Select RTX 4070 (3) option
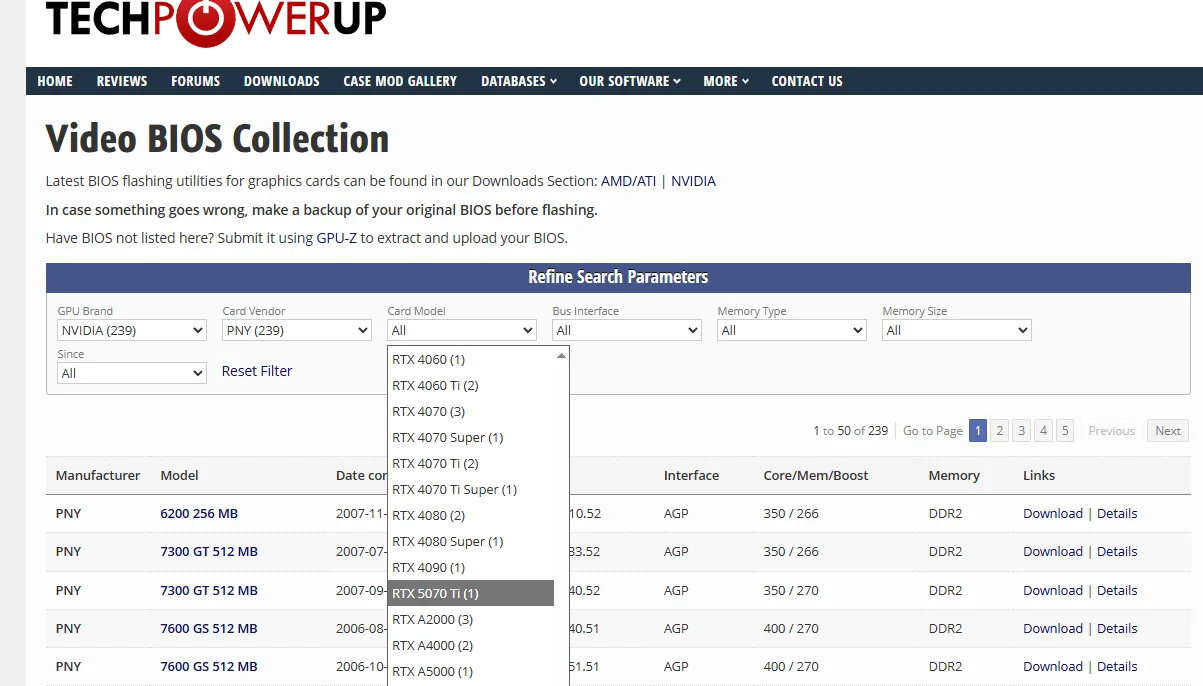The height and width of the screenshot is (686, 1203). click(471, 411)
